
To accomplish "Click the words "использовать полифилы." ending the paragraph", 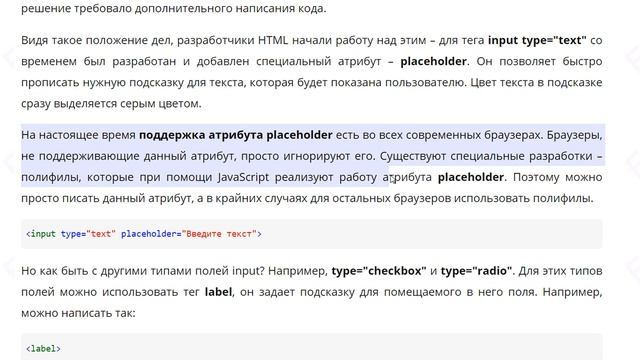I will (x=524, y=198).
